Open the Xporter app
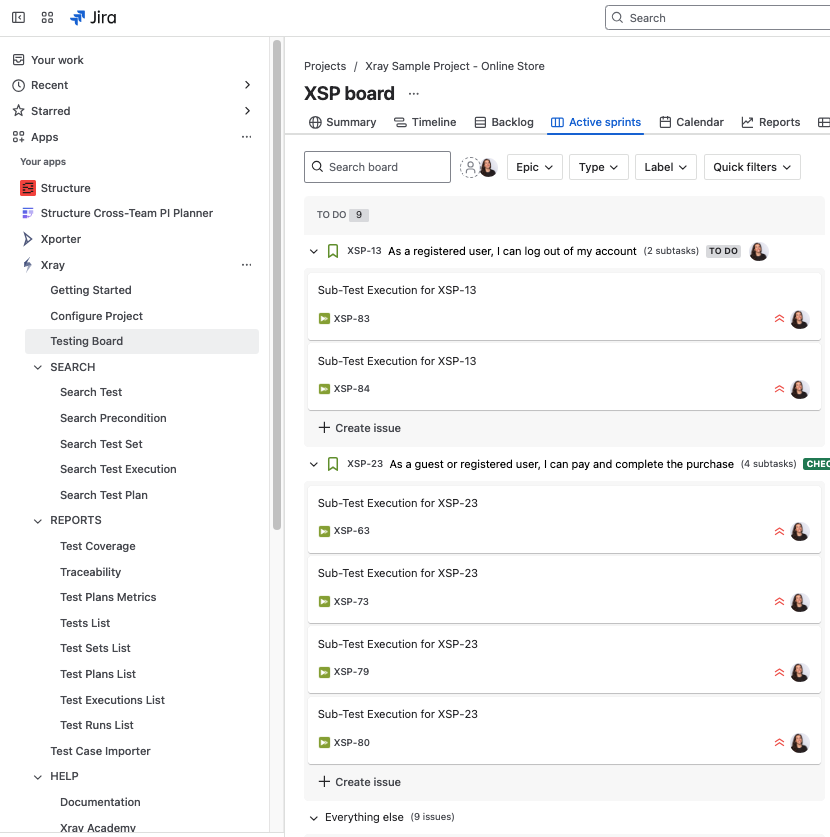Image resolution: width=830 pixels, height=837 pixels. point(51,239)
